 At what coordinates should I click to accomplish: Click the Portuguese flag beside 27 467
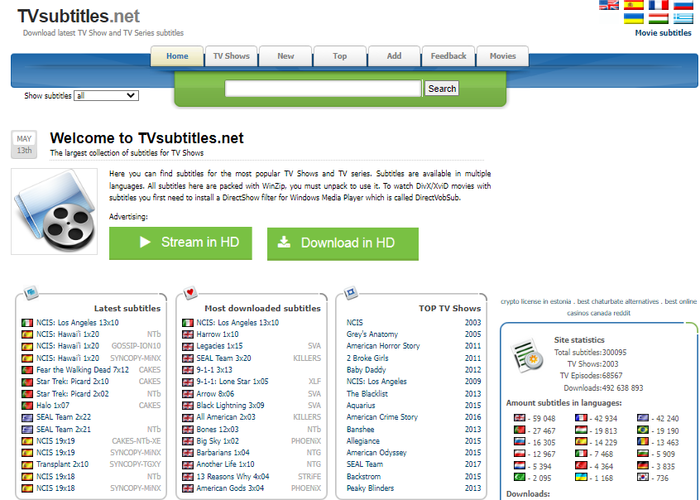[x=519, y=430]
